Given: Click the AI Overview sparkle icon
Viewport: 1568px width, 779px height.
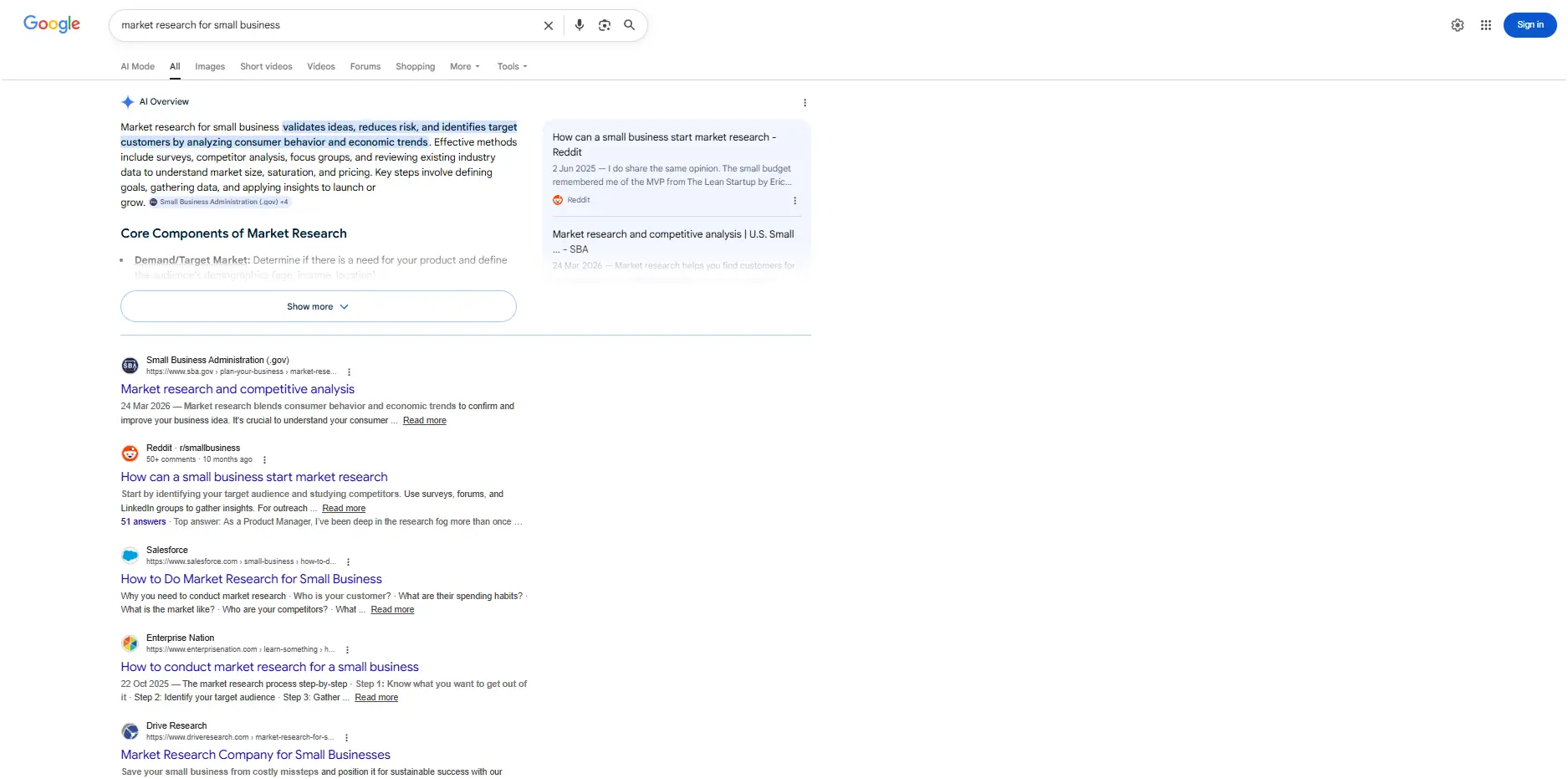Looking at the screenshot, I should click(x=127, y=102).
